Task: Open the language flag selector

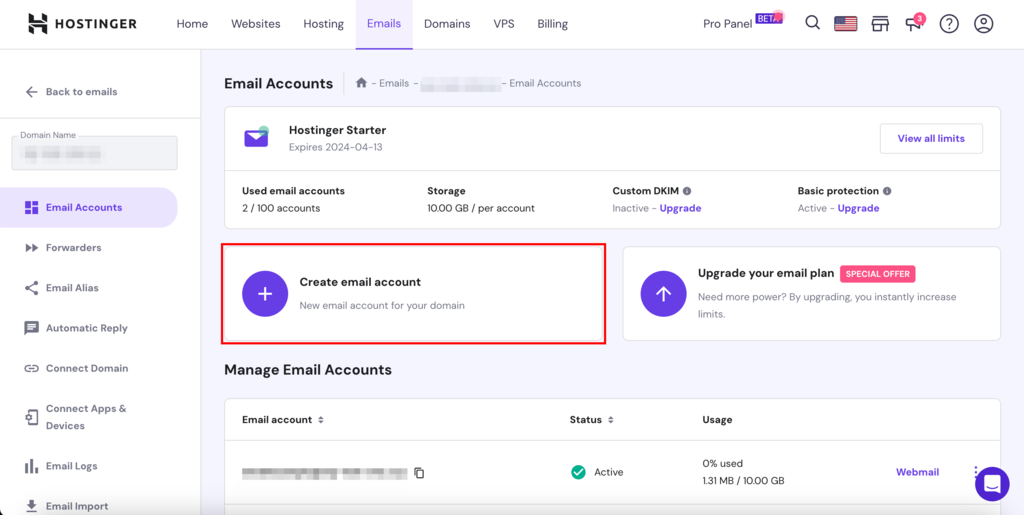Action: point(846,24)
